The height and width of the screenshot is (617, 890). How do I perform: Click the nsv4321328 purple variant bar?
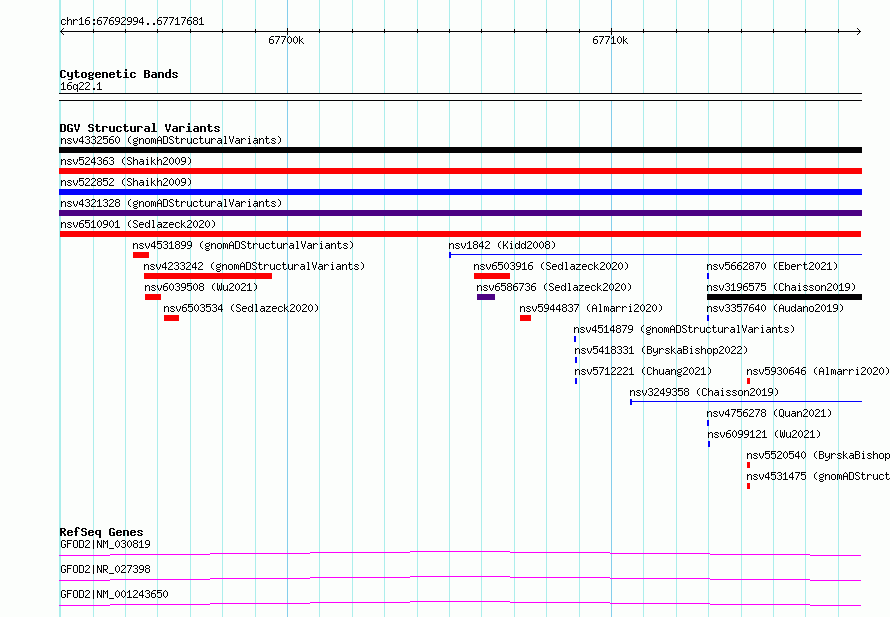coord(460,213)
